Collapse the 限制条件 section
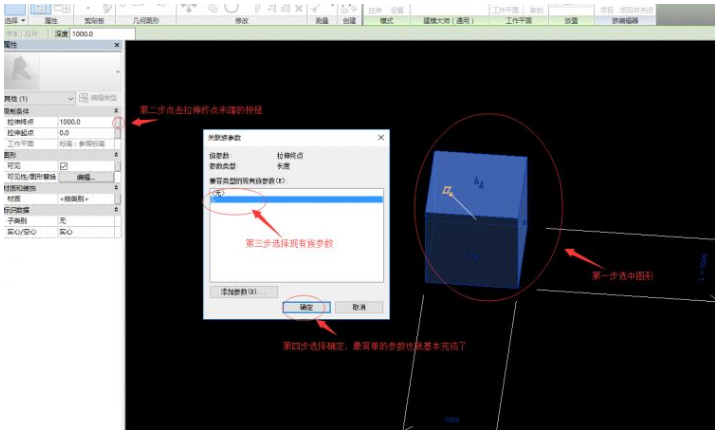This screenshot has height=433, width=721. [117, 110]
